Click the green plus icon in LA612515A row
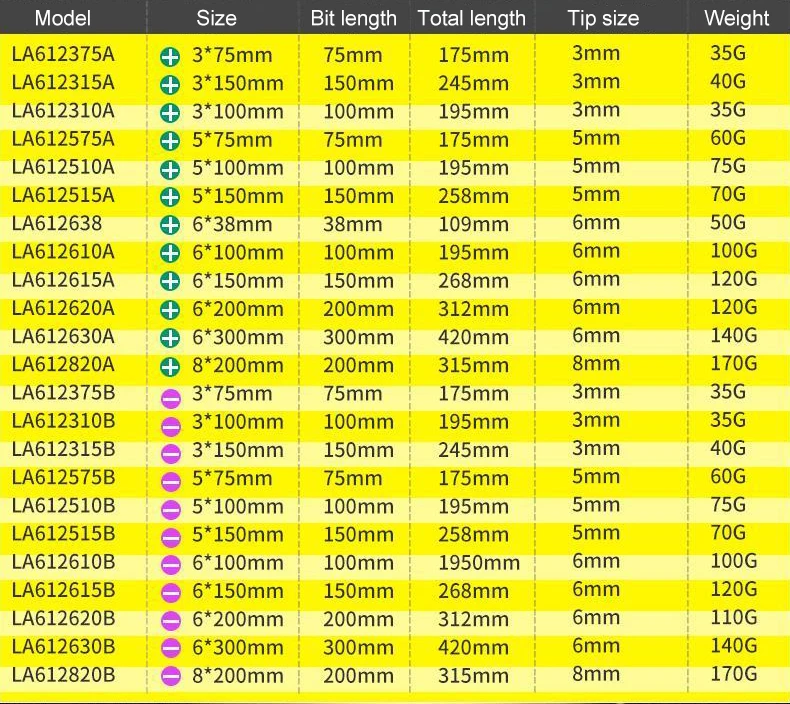The width and height of the screenshot is (790, 704). coord(170,198)
